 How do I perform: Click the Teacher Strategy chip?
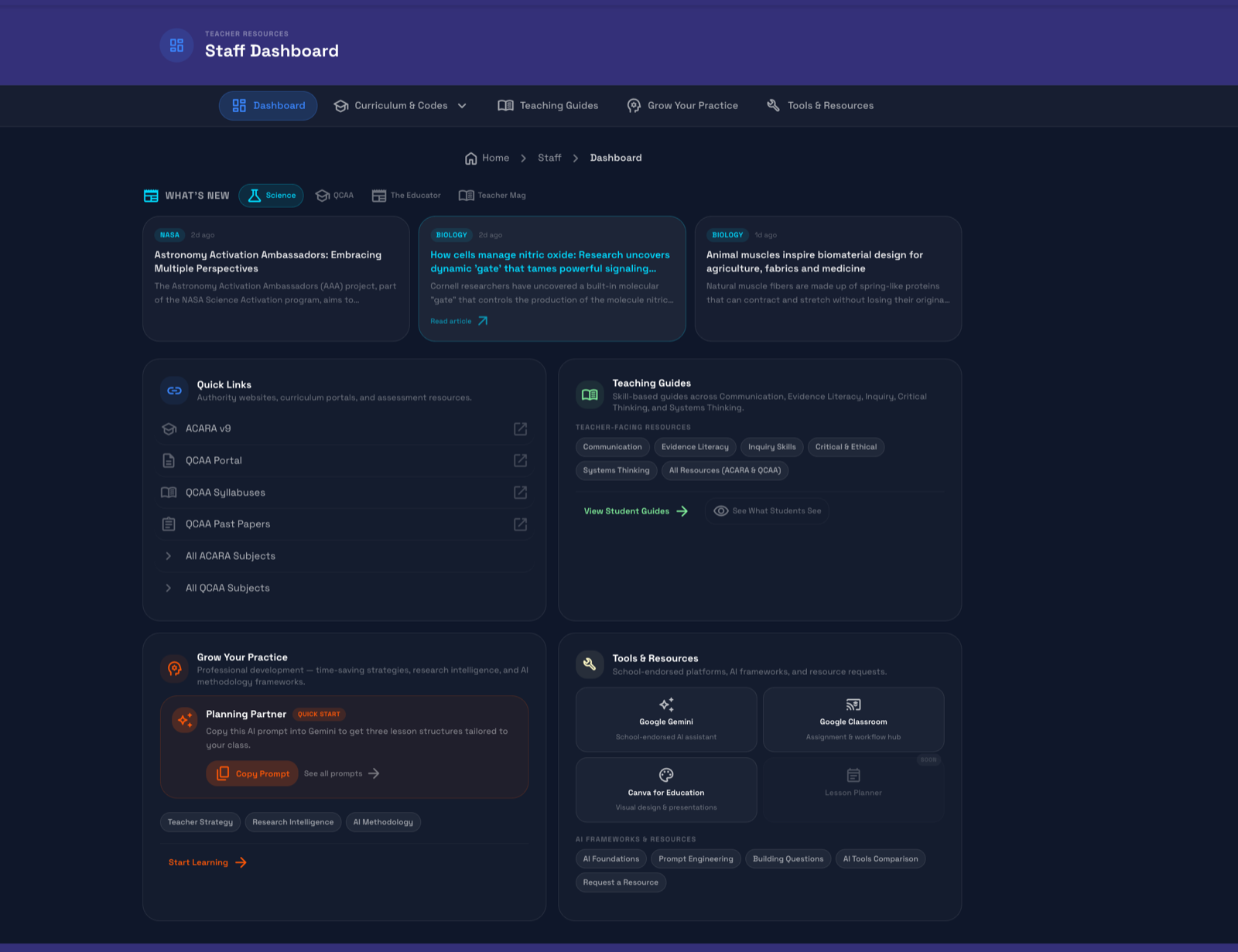point(200,822)
